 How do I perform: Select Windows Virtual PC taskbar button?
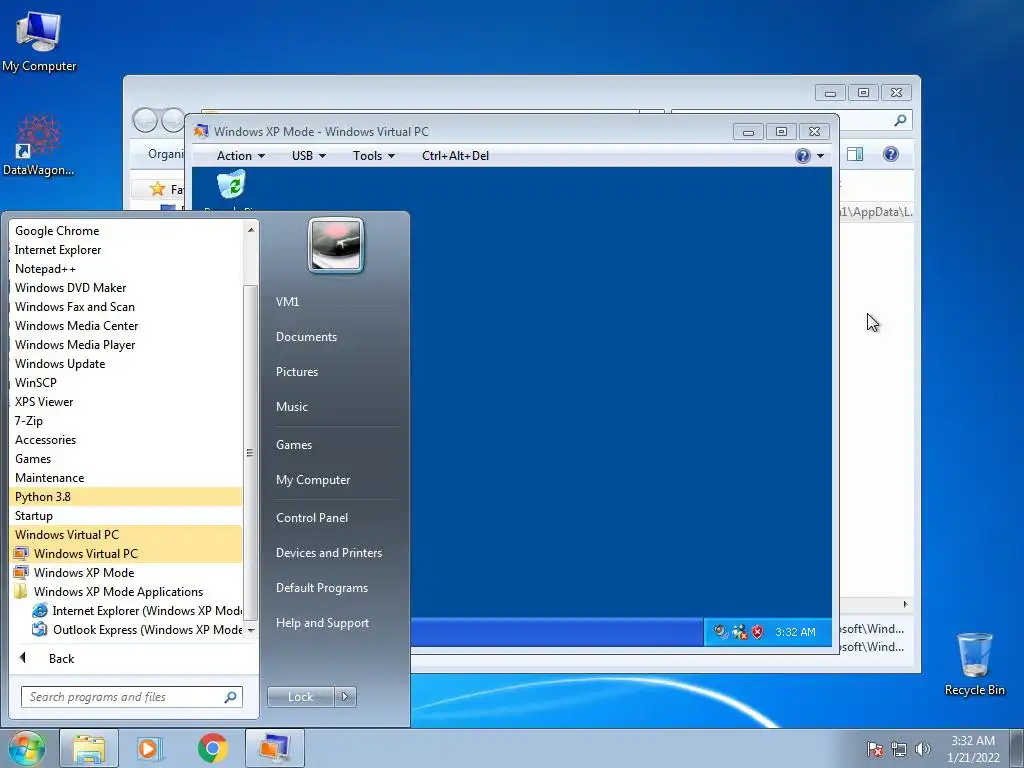[x=275, y=748]
